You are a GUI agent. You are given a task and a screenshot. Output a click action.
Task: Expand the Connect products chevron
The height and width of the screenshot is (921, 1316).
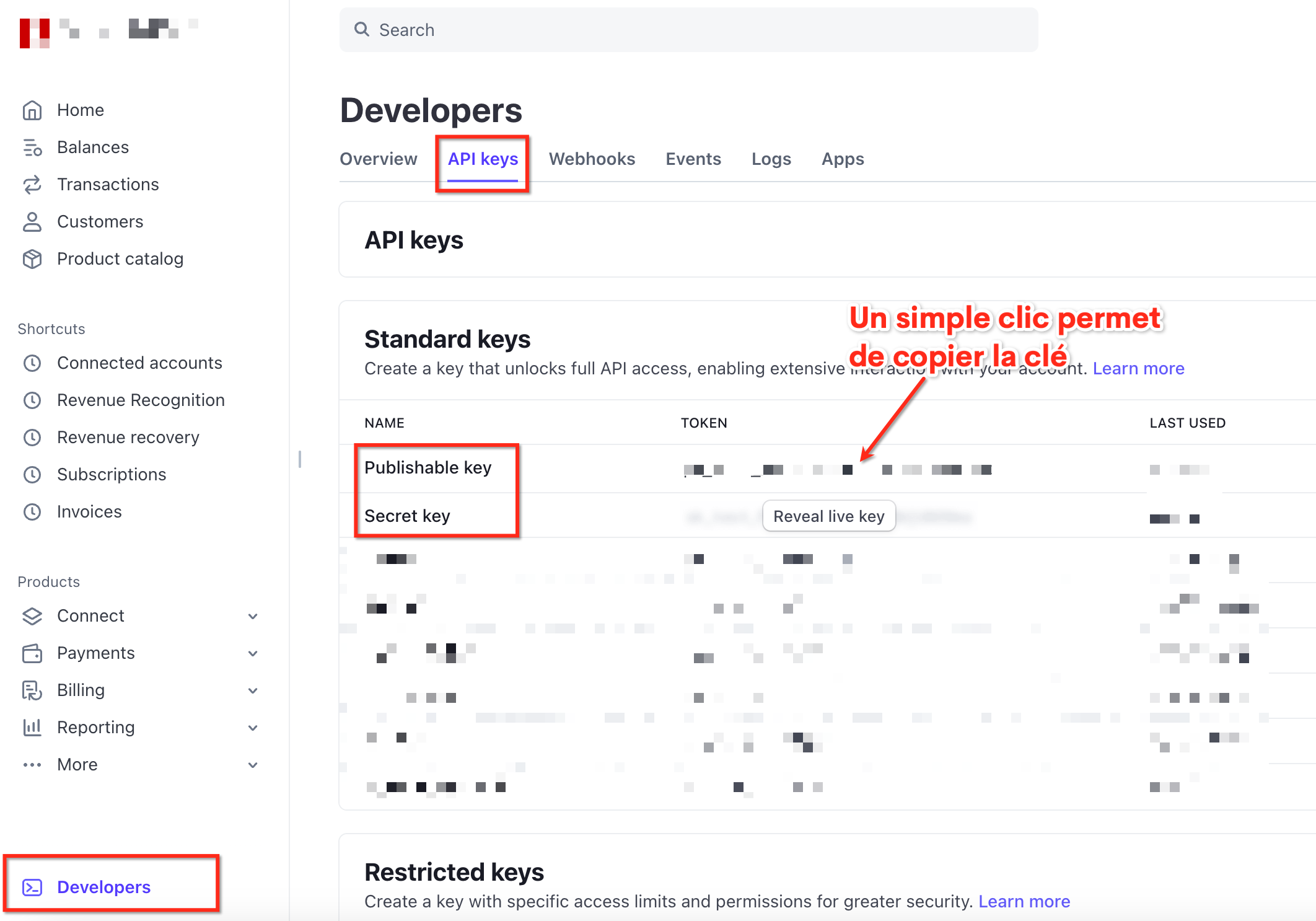pyautogui.click(x=253, y=616)
